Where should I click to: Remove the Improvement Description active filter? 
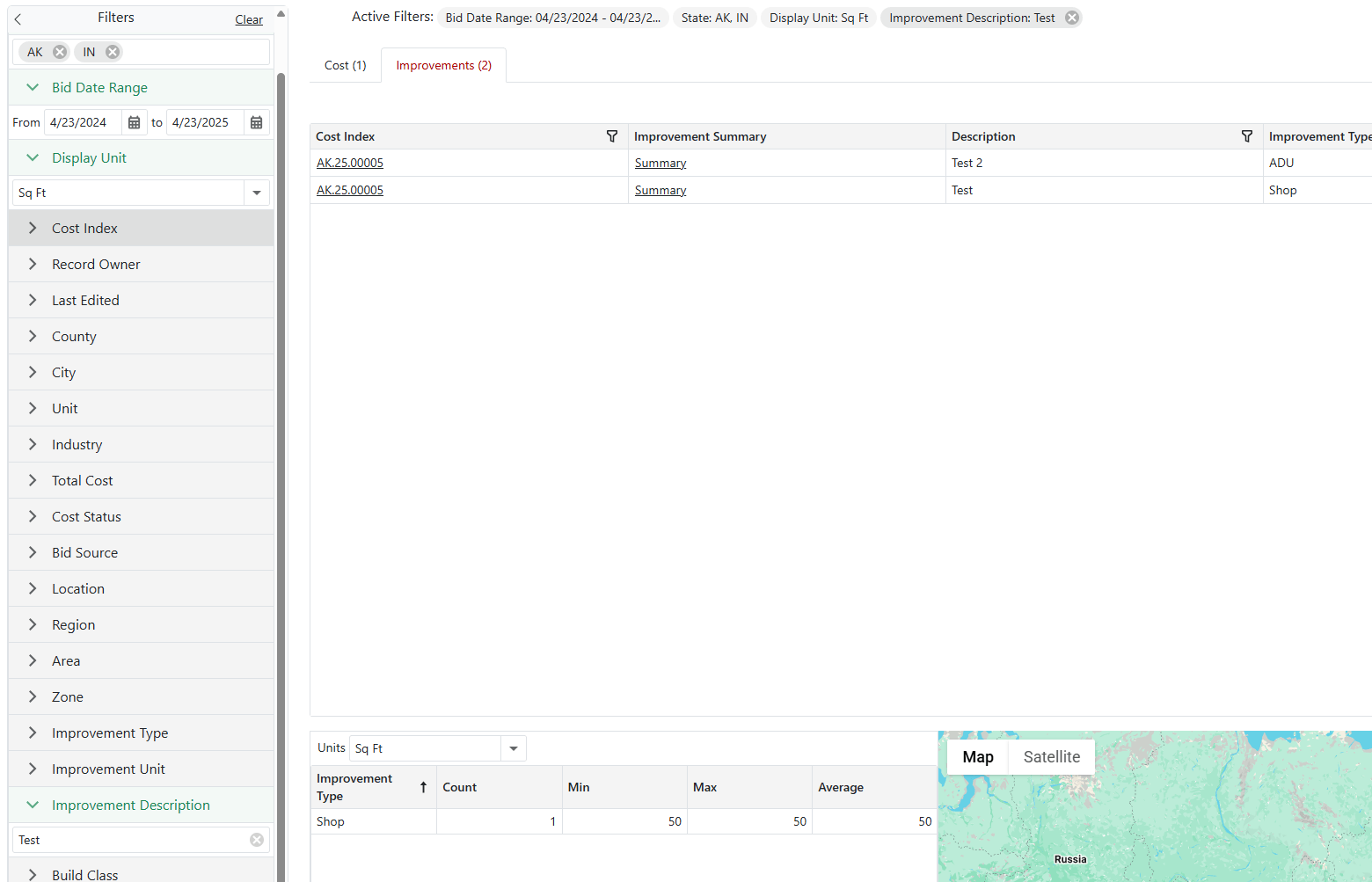point(1071,18)
